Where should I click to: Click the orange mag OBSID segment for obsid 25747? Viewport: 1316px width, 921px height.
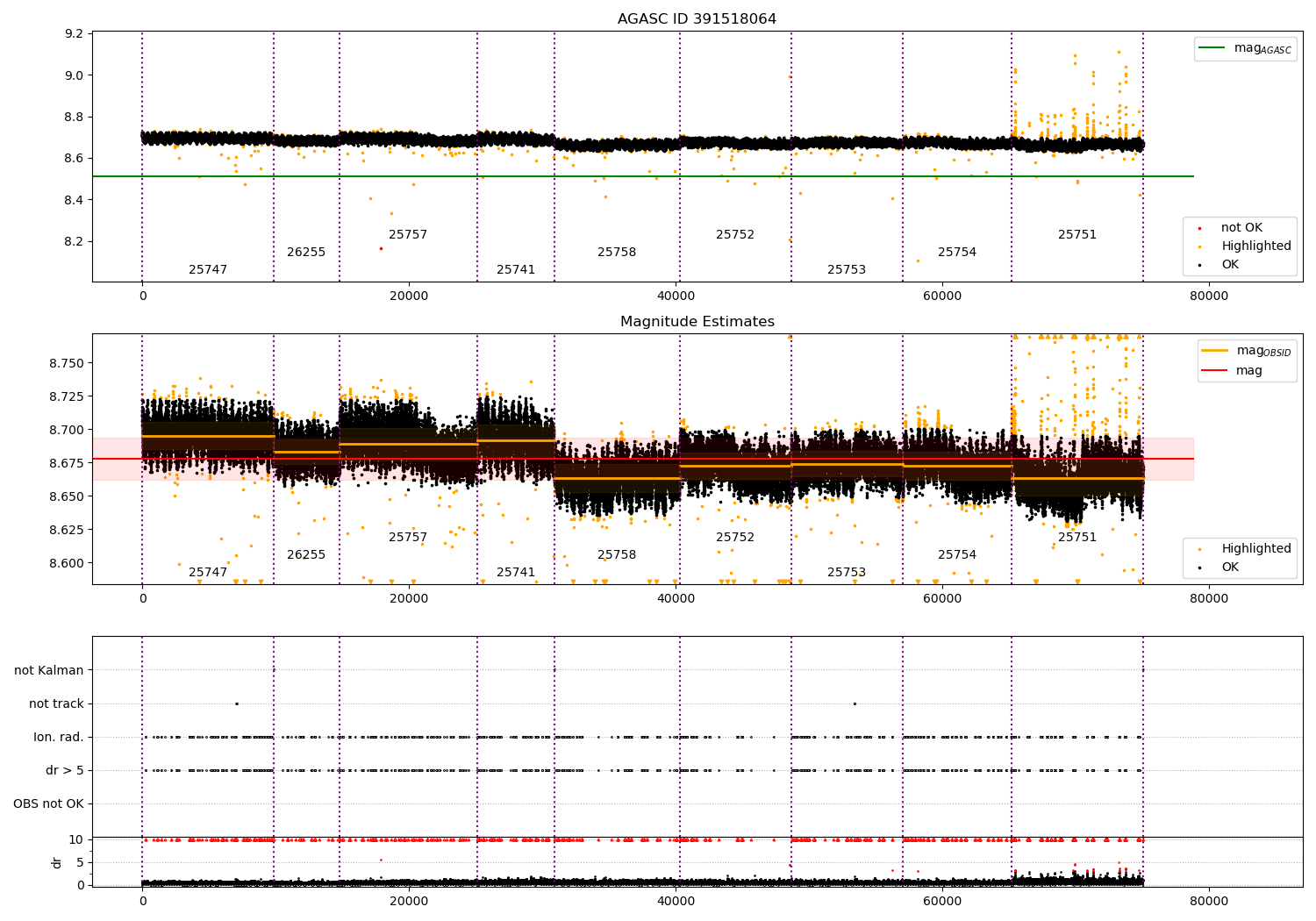208,436
